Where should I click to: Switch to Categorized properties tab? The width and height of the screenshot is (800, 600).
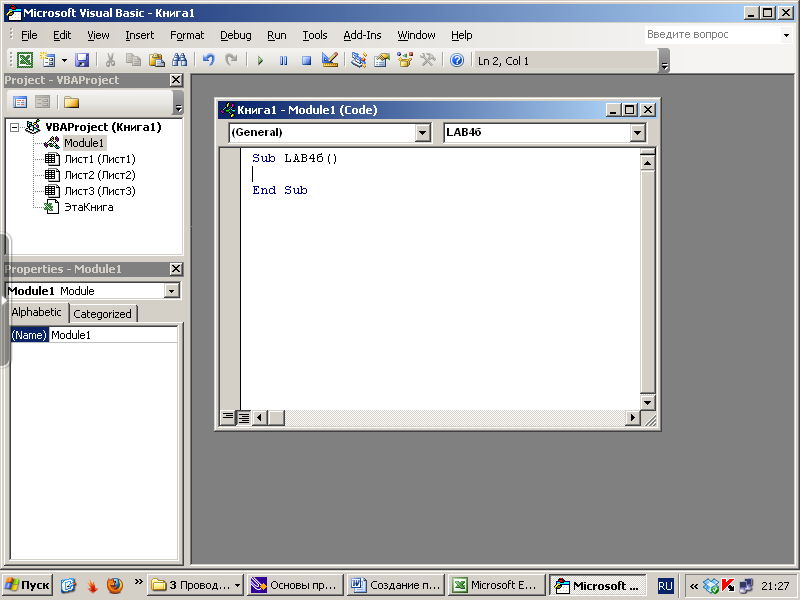pyautogui.click(x=102, y=314)
